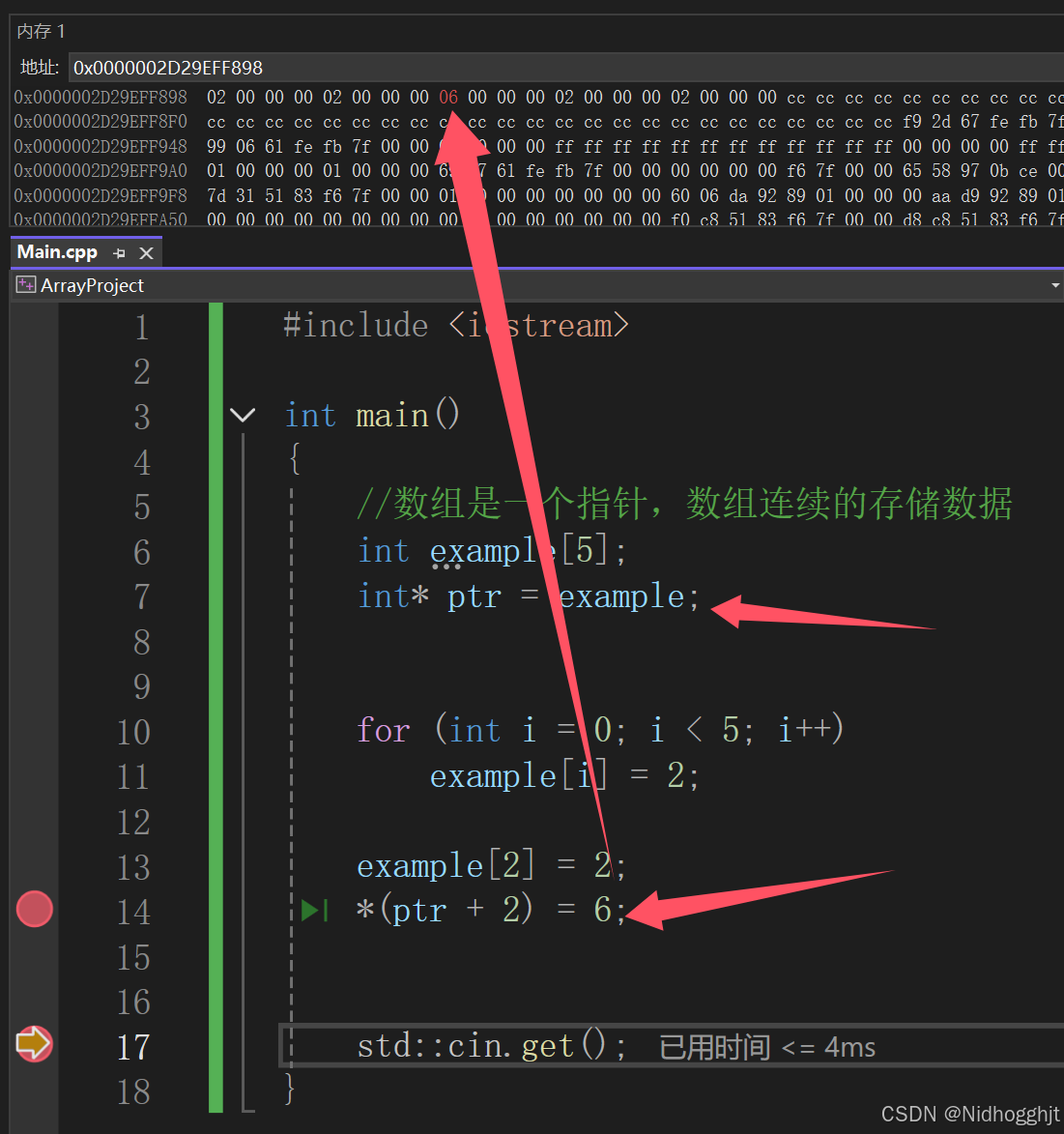Click memory row address 0x0000002D29EFF8F0
This screenshot has height=1134, width=1064.
(101, 122)
